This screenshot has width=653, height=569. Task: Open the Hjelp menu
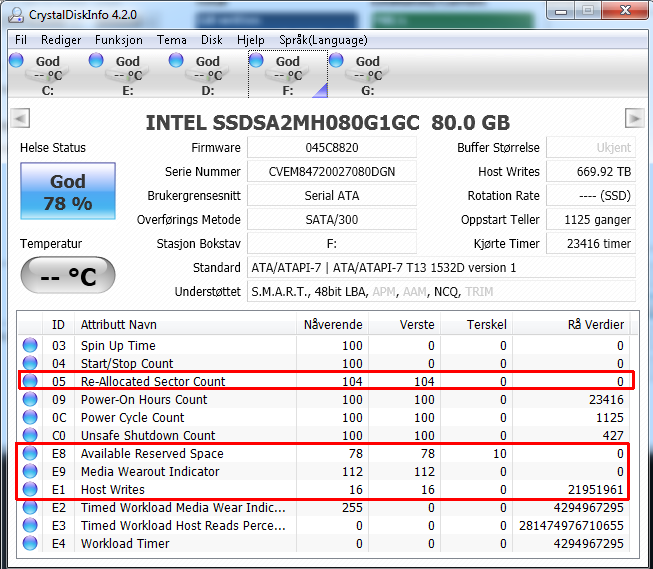coord(251,40)
